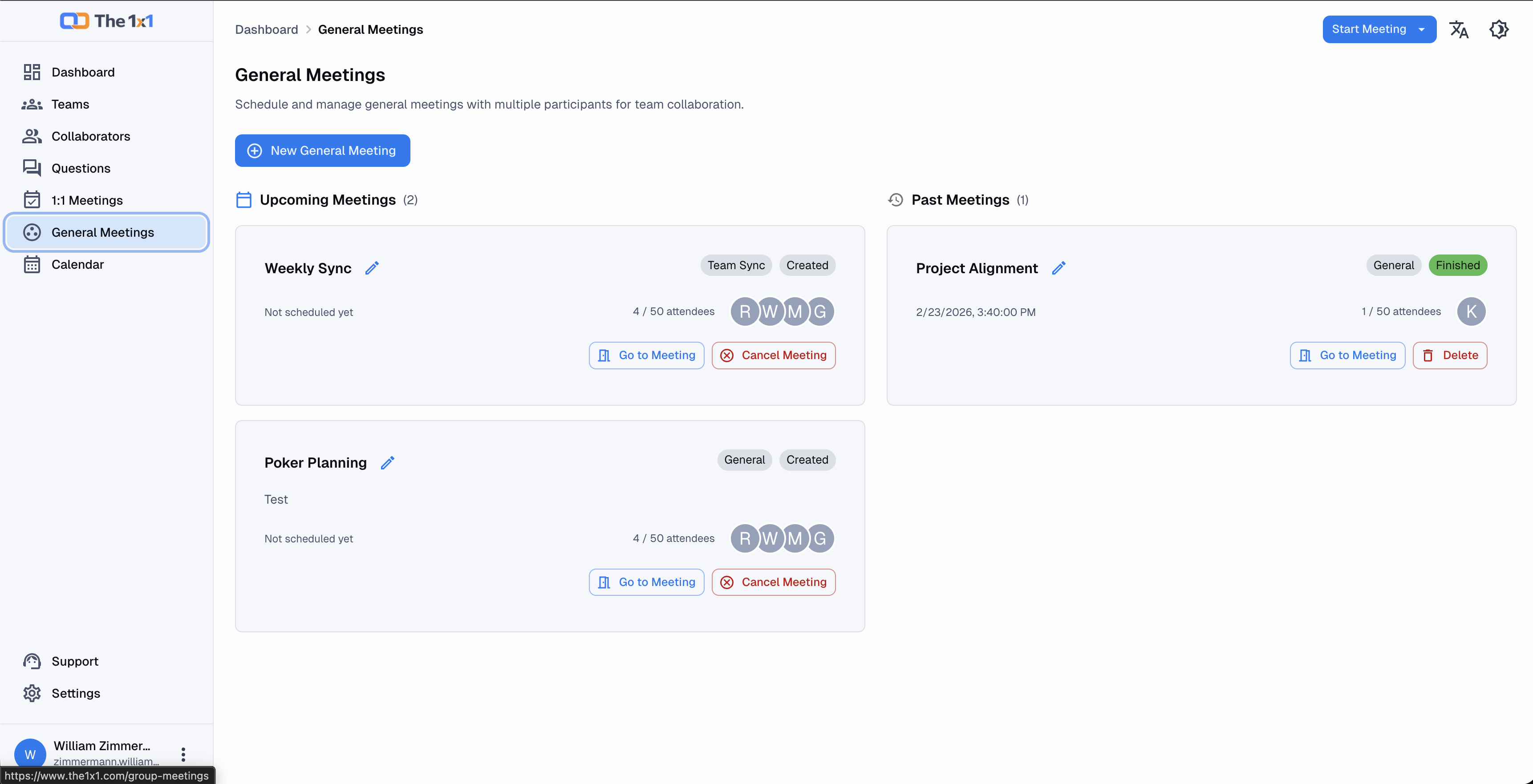This screenshot has height=784, width=1533.
Task: Open the user account three-dot menu
Action: tap(183, 754)
